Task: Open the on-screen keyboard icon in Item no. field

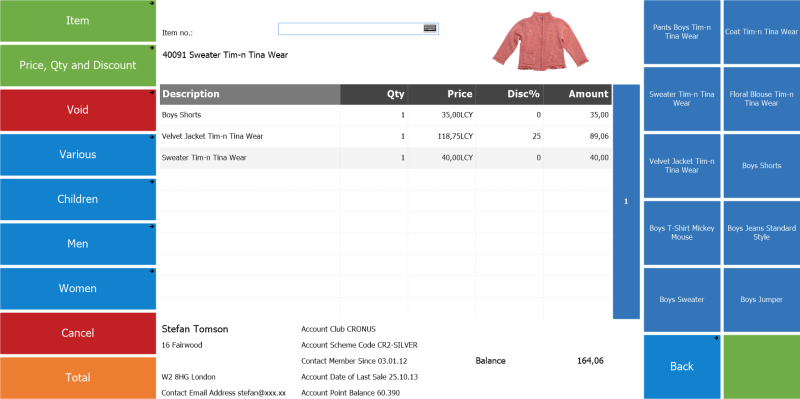Action: [430, 28]
